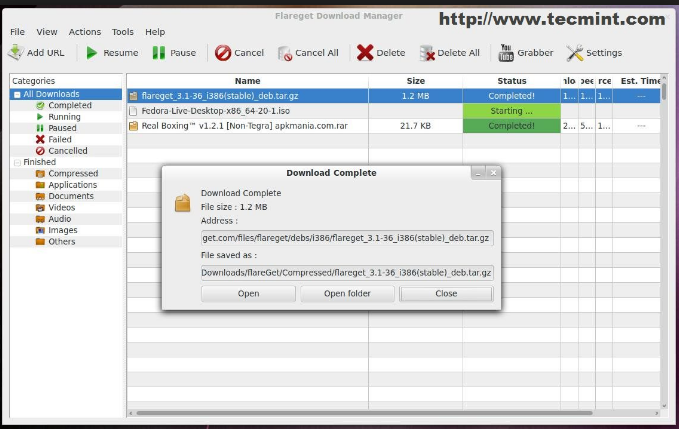Select the Fedora-Live-Desktop iso row name
This screenshot has width=679, height=429.
tap(216, 111)
